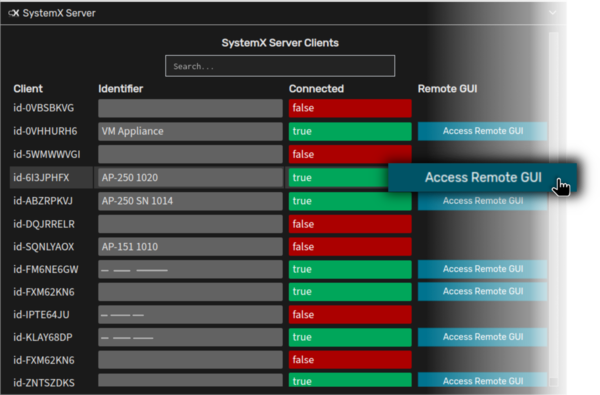This screenshot has height=395, width=600.
Task: Click the true status of id-FM6NE6GW
Action: pos(350,269)
